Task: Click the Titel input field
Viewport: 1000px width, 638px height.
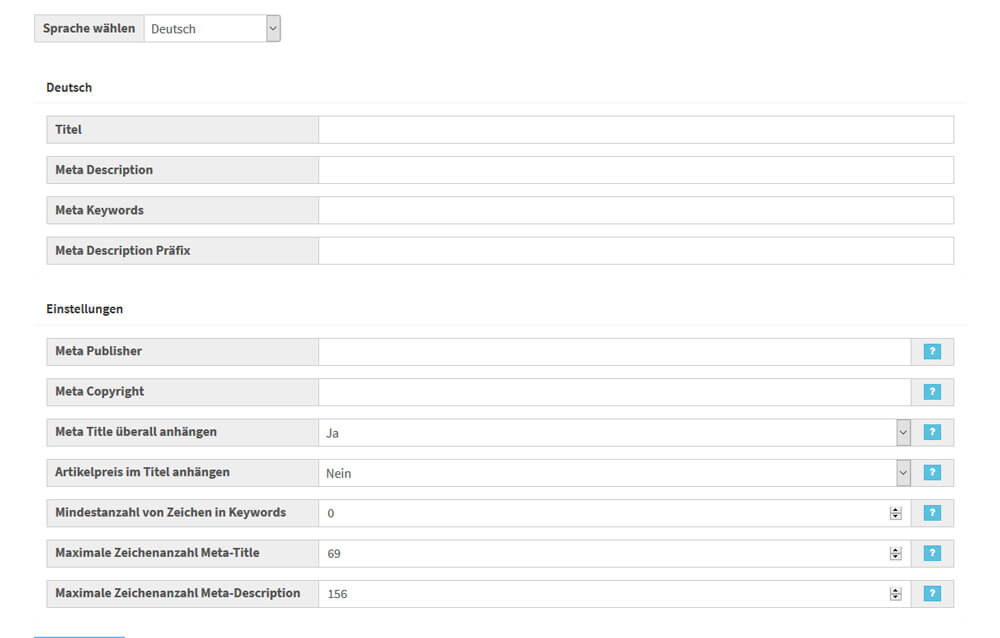Action: tap(635, 130)
